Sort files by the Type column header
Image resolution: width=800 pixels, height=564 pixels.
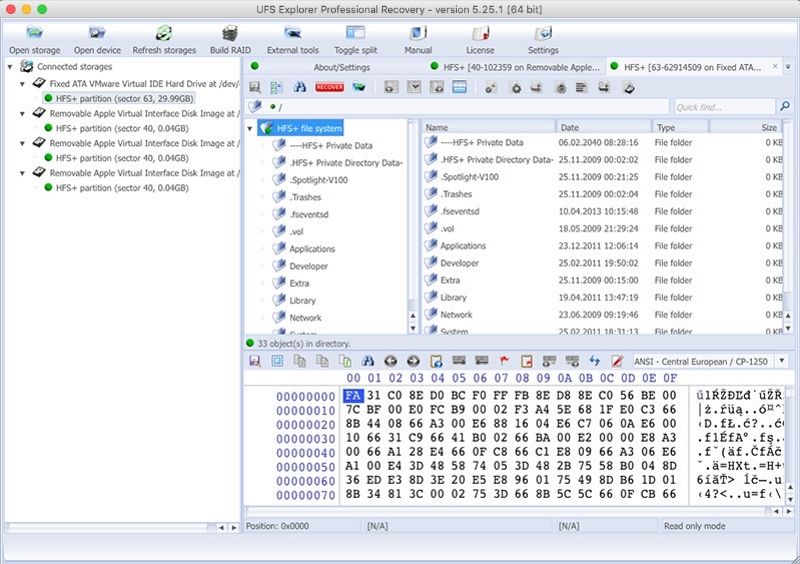click(680, 127)
